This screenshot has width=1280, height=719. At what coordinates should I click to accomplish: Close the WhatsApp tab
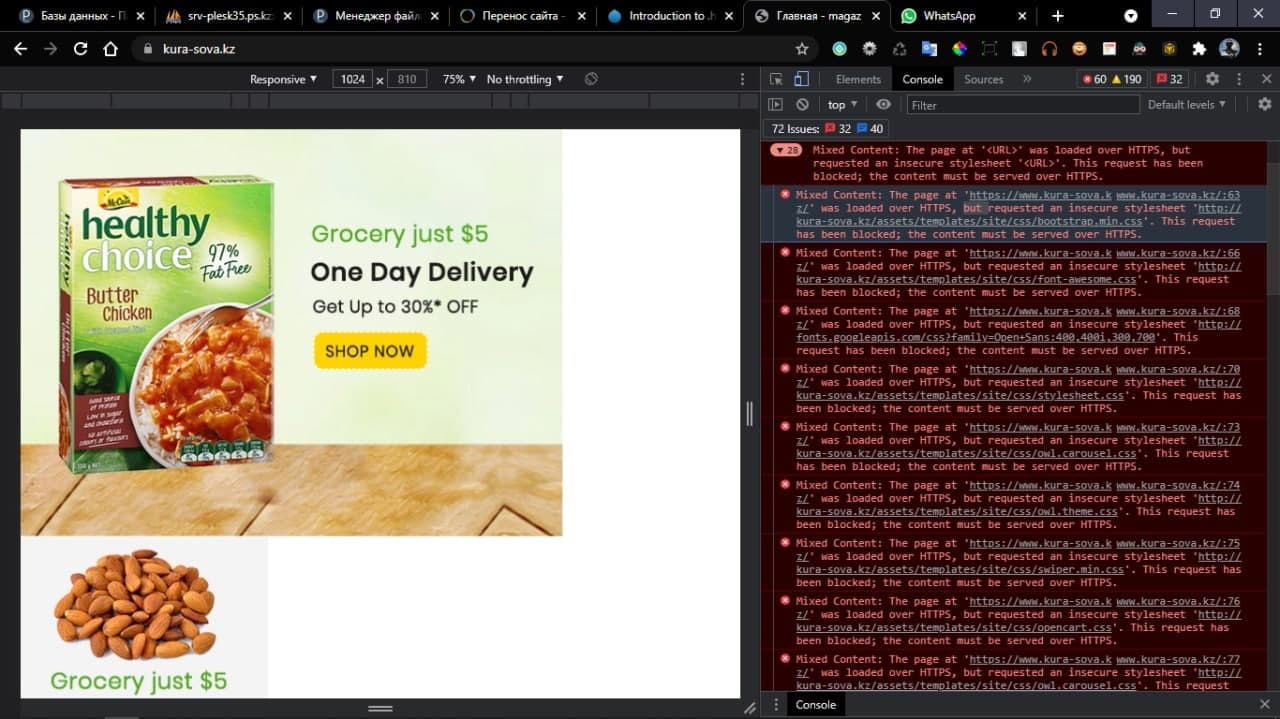[x=1022, y=16]
